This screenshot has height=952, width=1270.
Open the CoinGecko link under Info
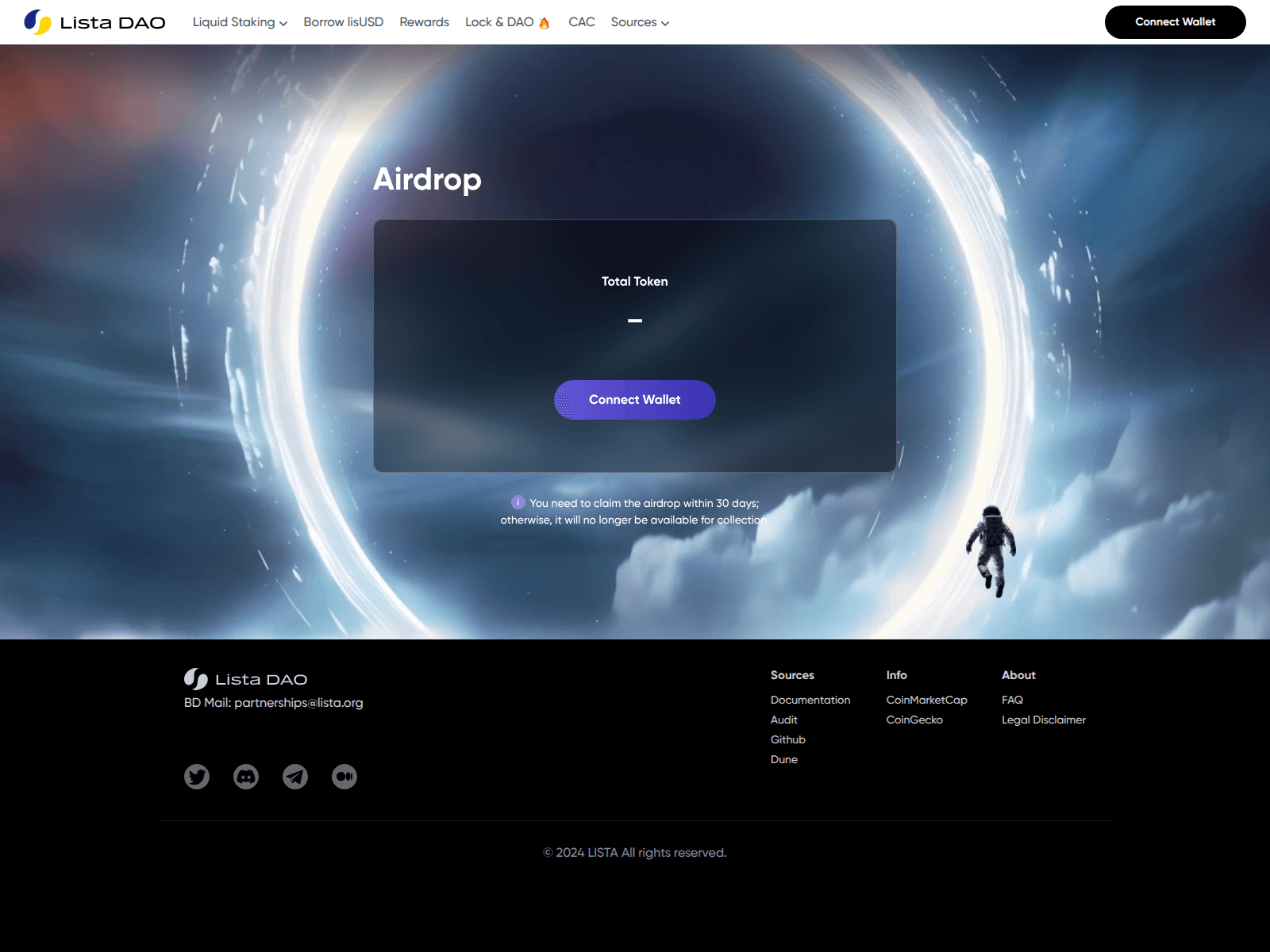914,720
